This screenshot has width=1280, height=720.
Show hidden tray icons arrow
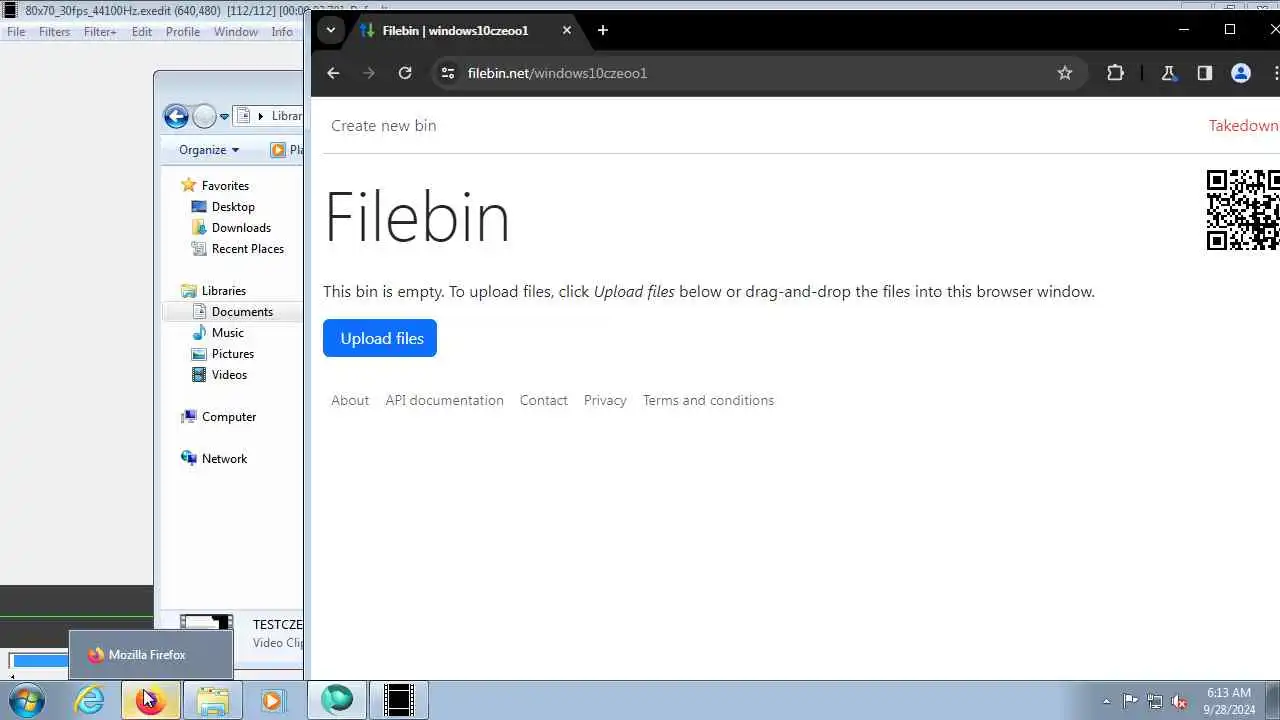tap(1106, 701)
